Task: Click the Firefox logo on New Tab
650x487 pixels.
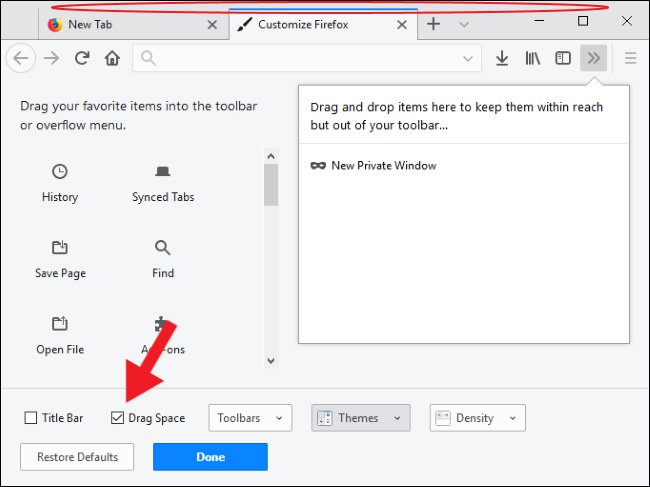Action: pos(55,24)
